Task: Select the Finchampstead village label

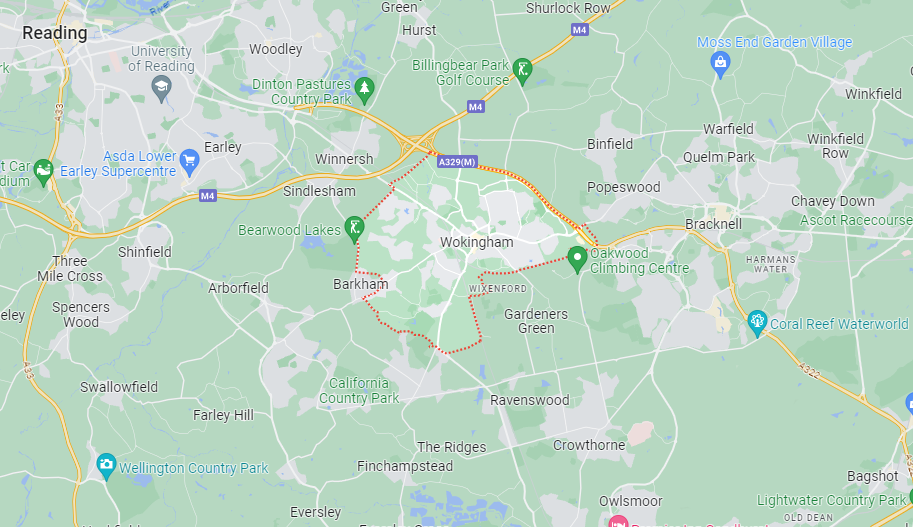Action: [x=405, y=466]
